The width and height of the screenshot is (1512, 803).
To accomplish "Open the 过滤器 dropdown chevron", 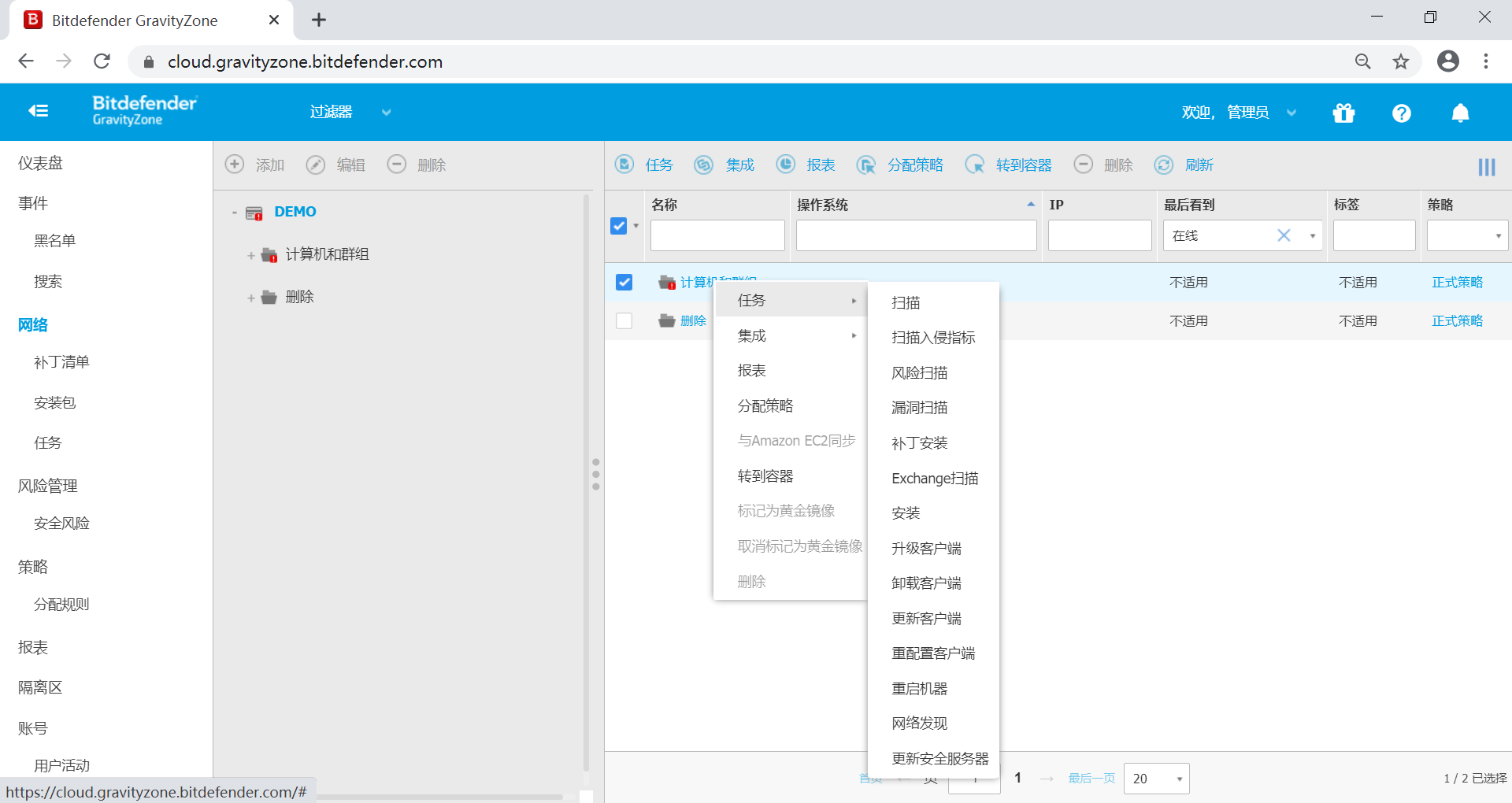I will [x=387, y=113].
